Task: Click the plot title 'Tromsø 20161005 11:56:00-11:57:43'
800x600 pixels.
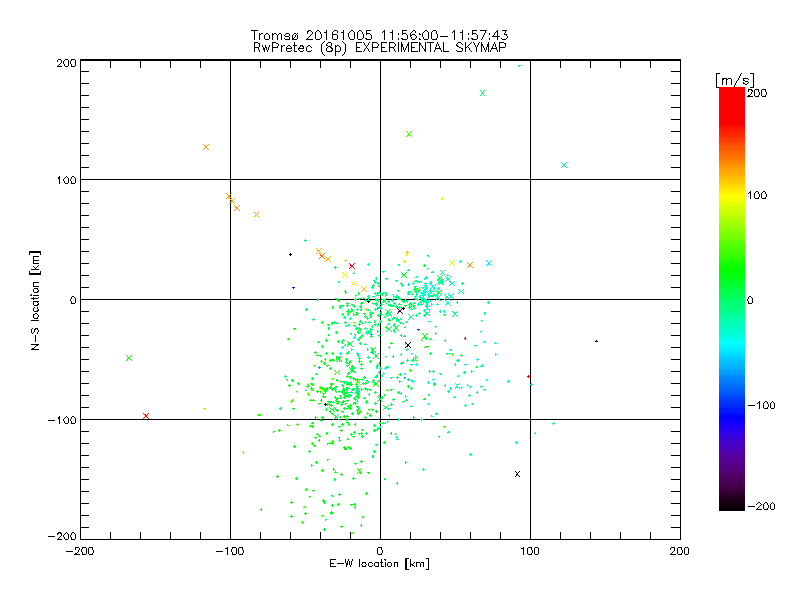Action: (379, 35)
